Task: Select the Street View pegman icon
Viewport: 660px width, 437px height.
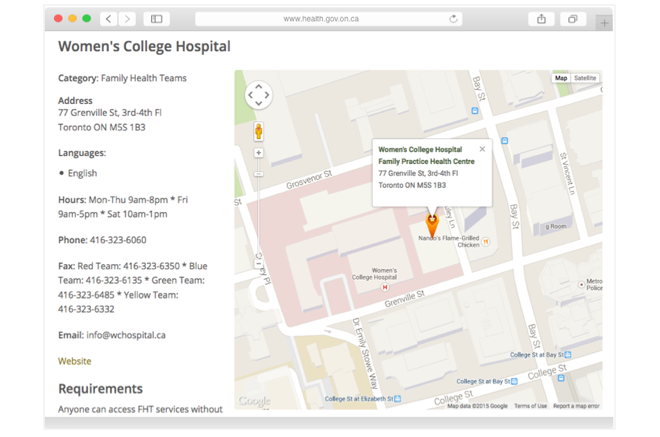Action: point(258,131)
